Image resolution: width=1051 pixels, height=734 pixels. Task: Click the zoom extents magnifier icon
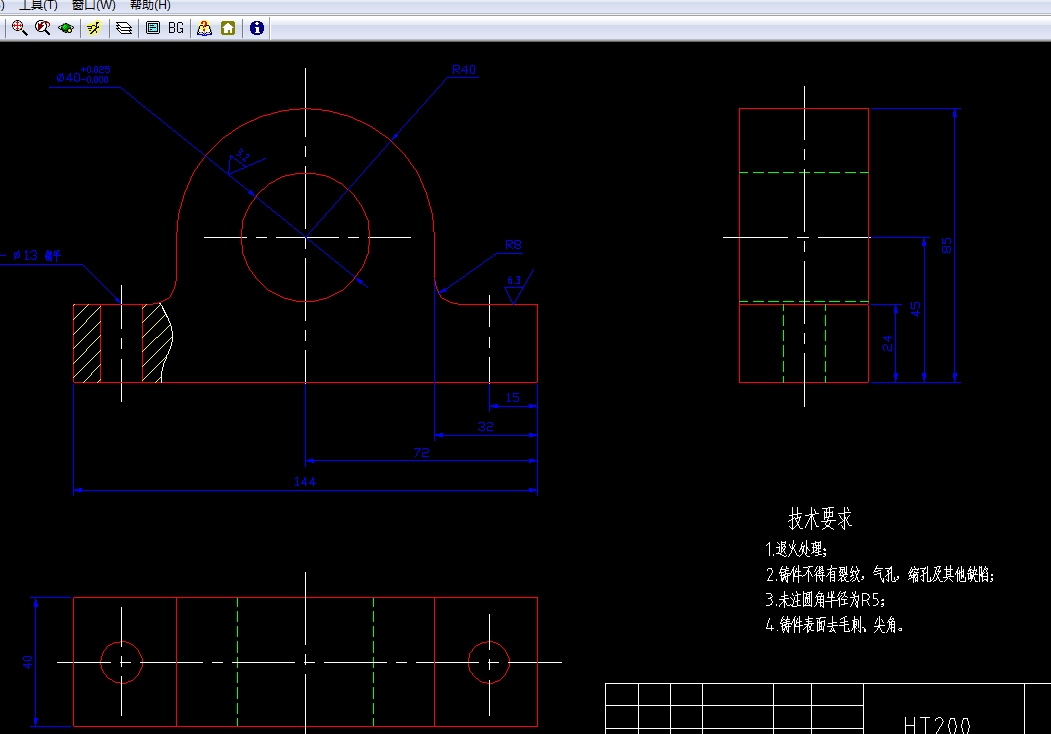[19, 27]
